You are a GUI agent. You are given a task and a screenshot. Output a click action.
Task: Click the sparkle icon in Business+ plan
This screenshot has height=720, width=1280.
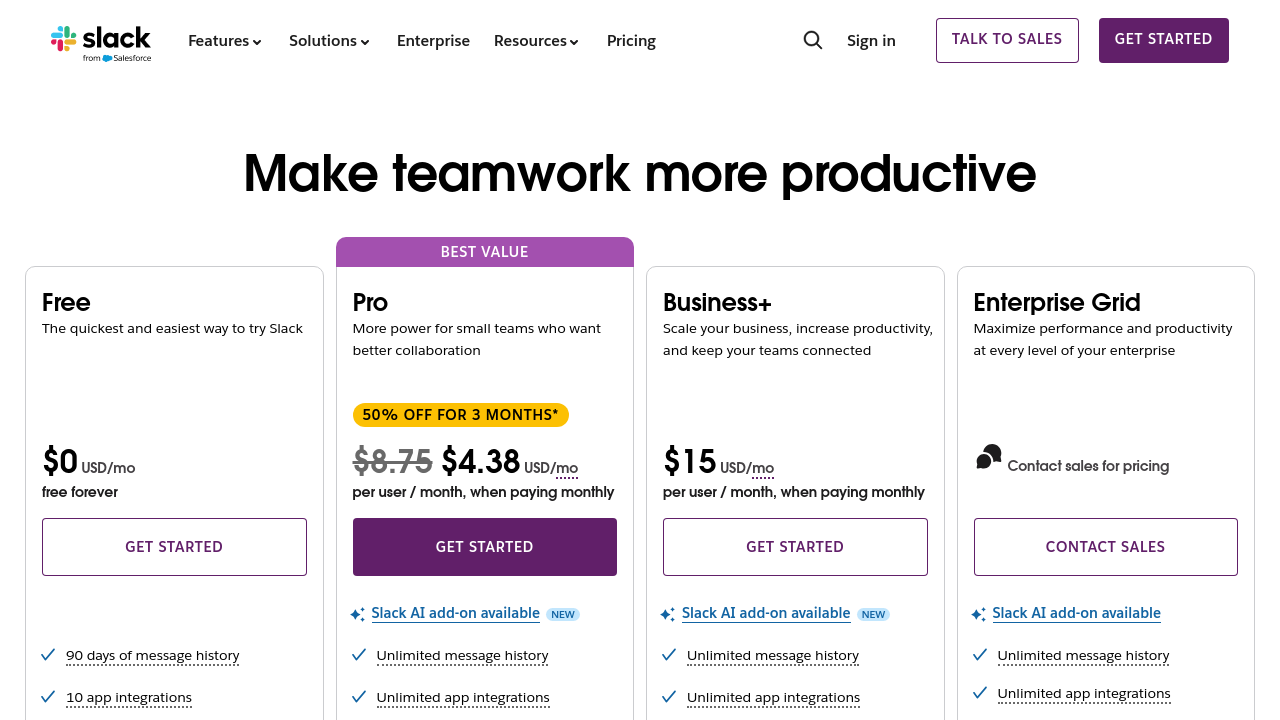click(x=668, y=614)
